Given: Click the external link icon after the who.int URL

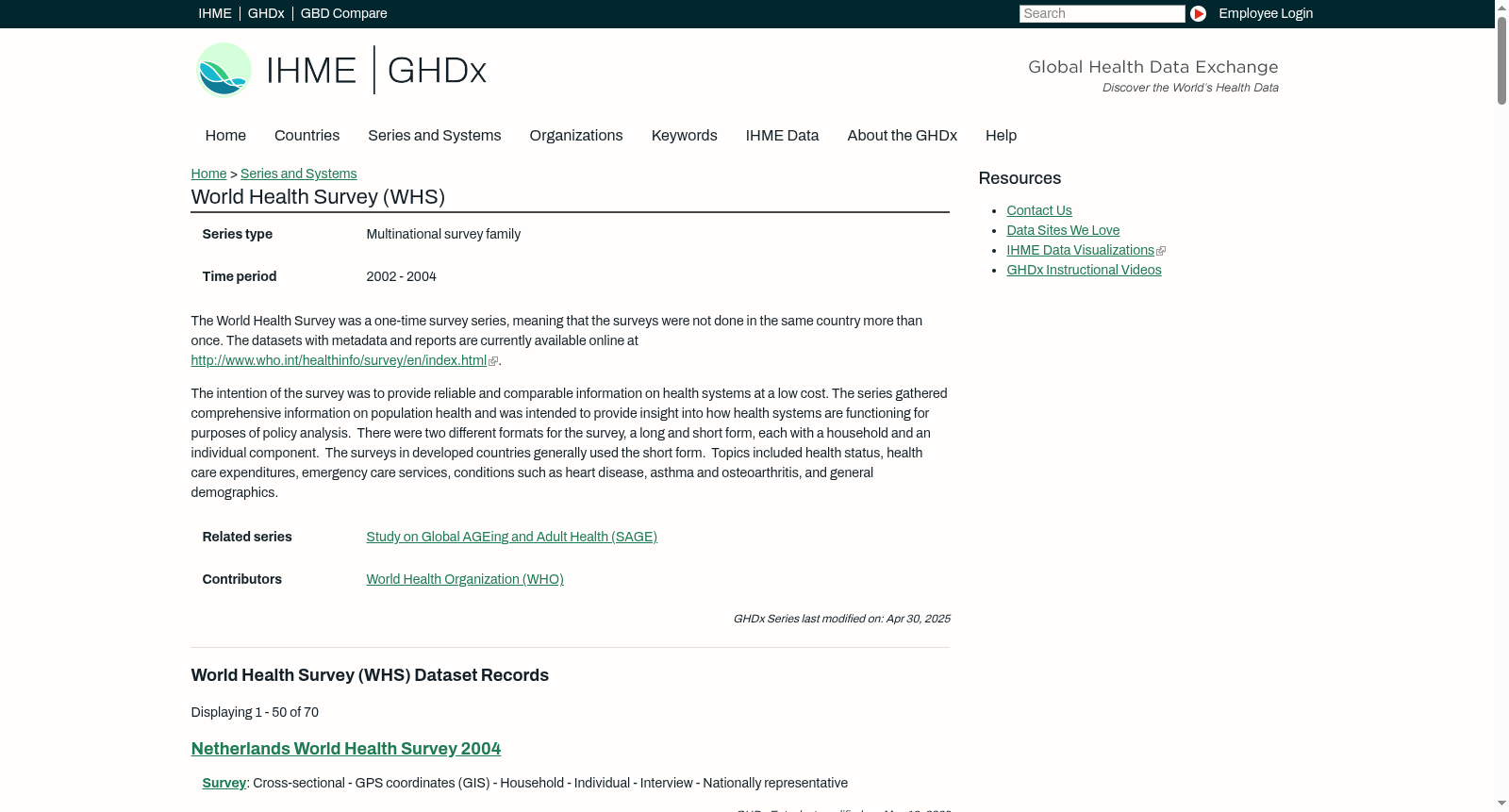Looking at the screenshot, I should tap(493, 361).
